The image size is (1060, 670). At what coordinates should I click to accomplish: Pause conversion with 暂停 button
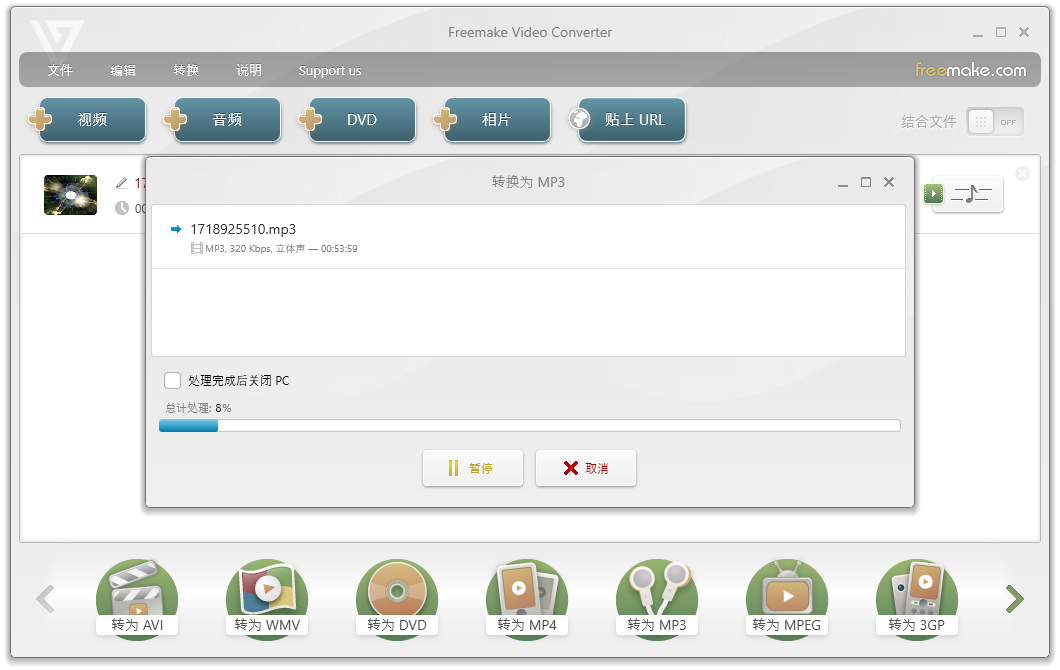(x=473, y=468)
